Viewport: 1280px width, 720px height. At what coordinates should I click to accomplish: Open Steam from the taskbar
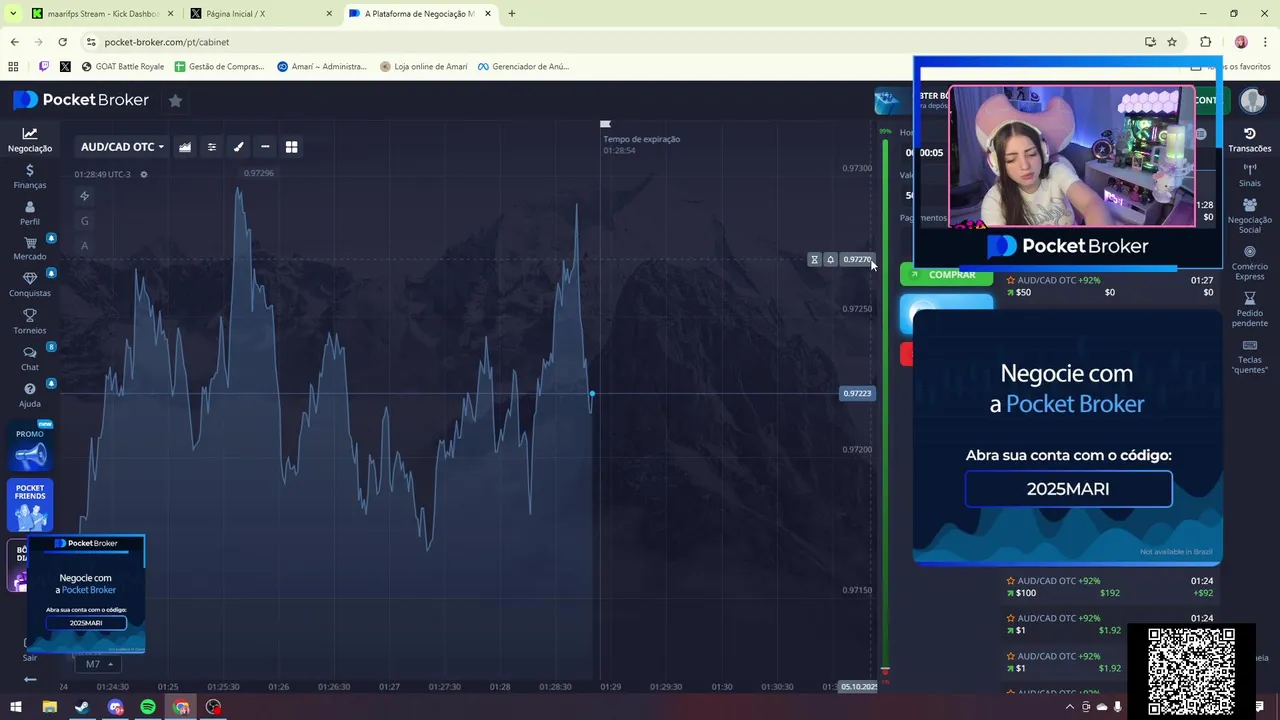(82, 707)
